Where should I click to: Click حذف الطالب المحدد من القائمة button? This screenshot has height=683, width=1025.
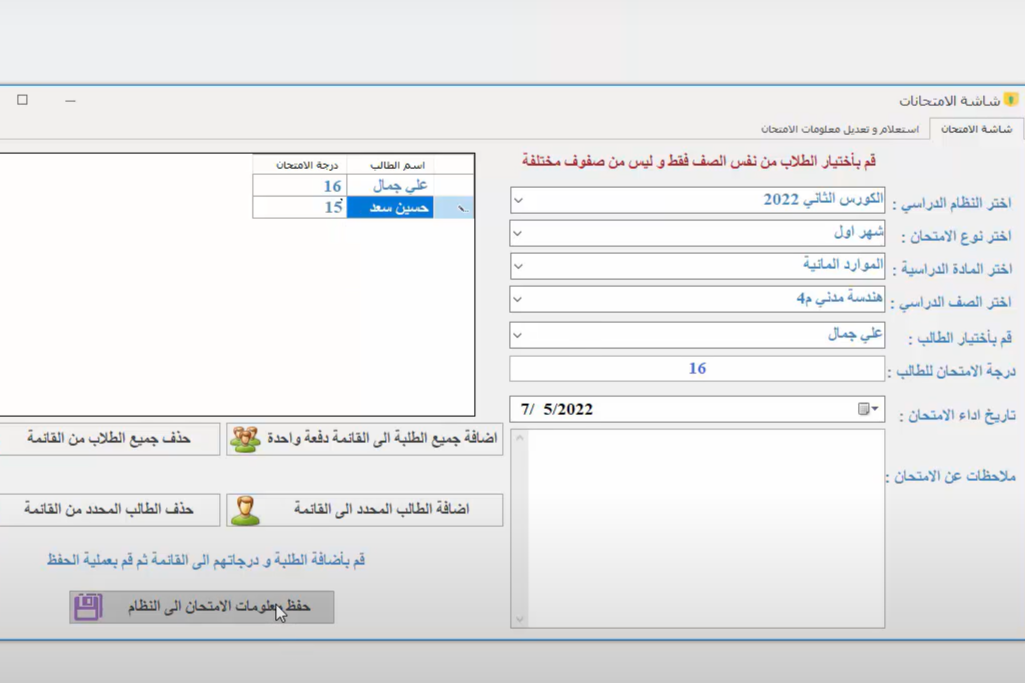(x=109, y=510)
